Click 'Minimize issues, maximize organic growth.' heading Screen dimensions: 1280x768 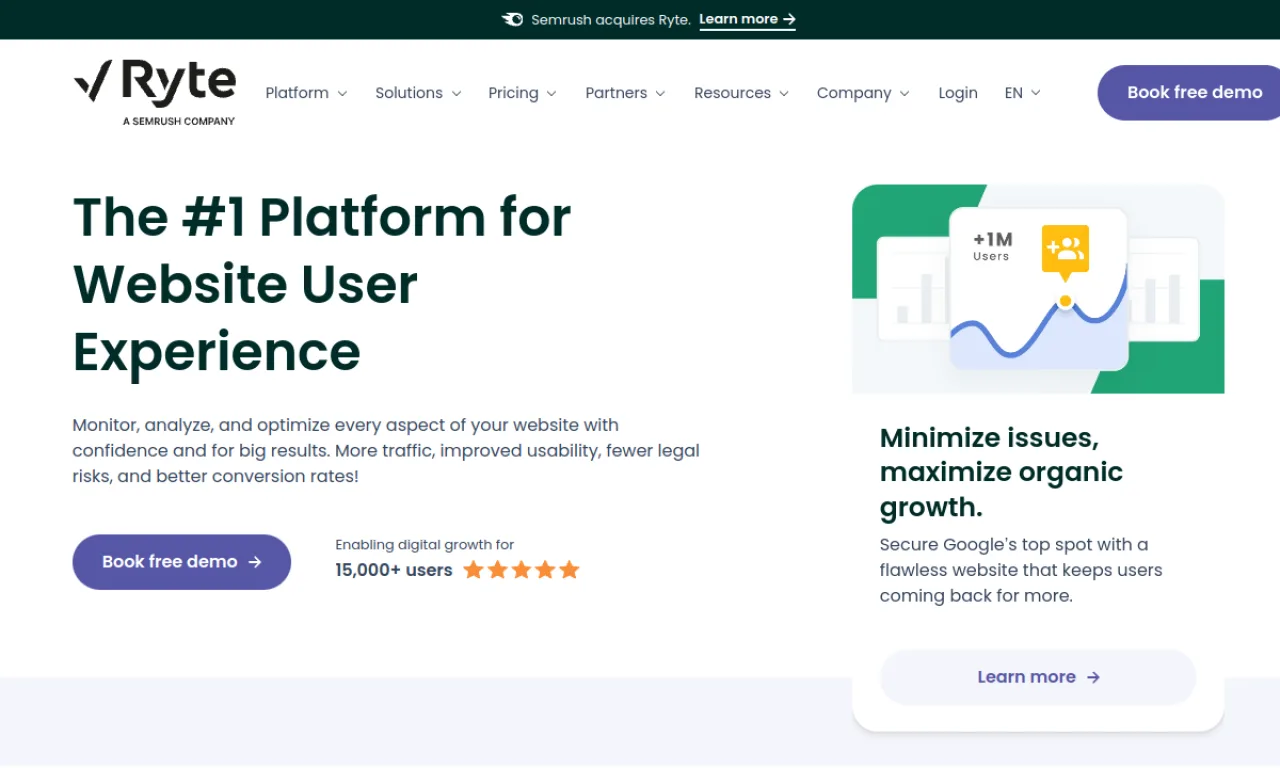[1001, 472]
